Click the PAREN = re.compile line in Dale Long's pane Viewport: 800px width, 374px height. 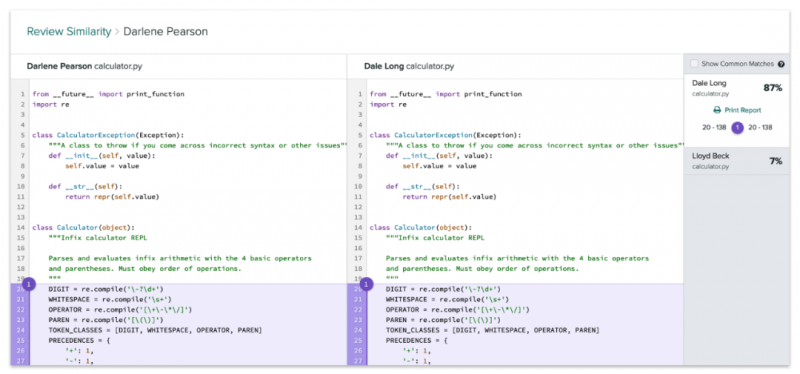[443, 320]
